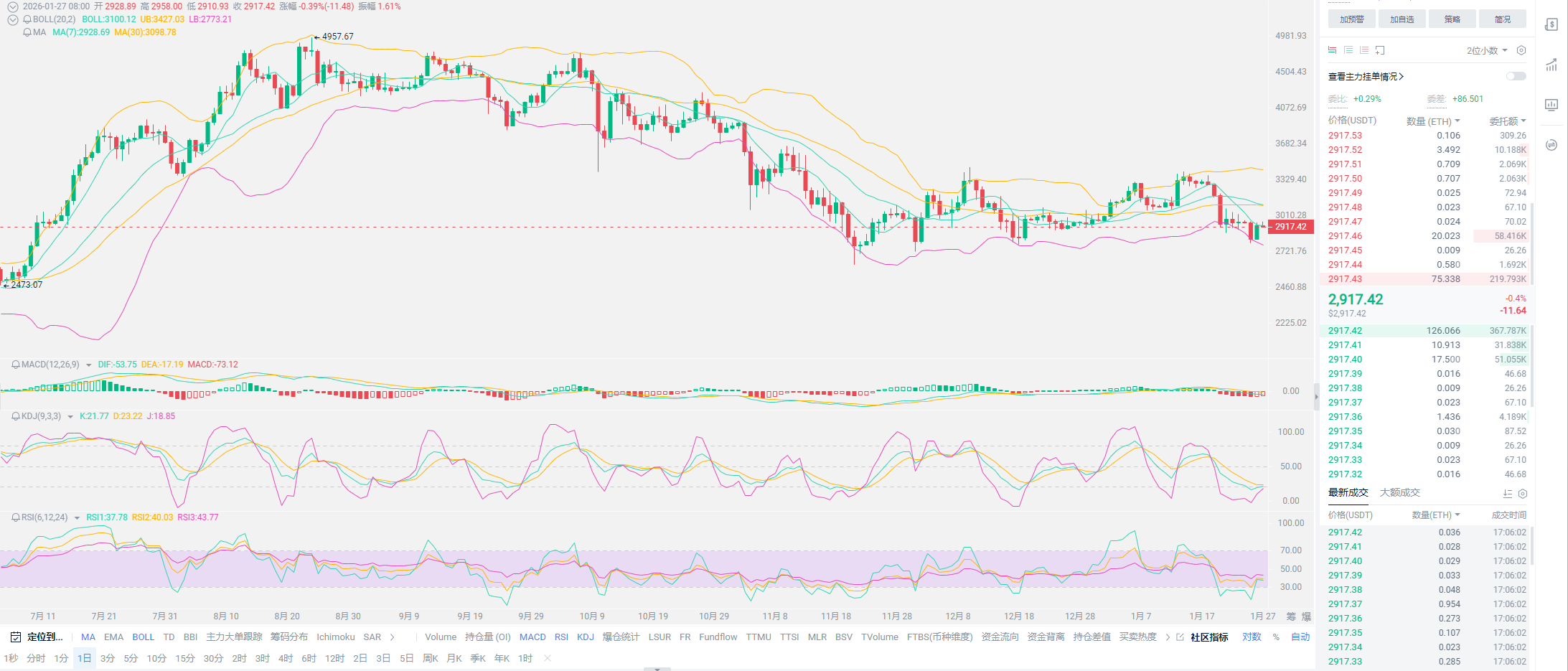
Task: Open order book settings hexagon icon
Action: point(1521,50)
